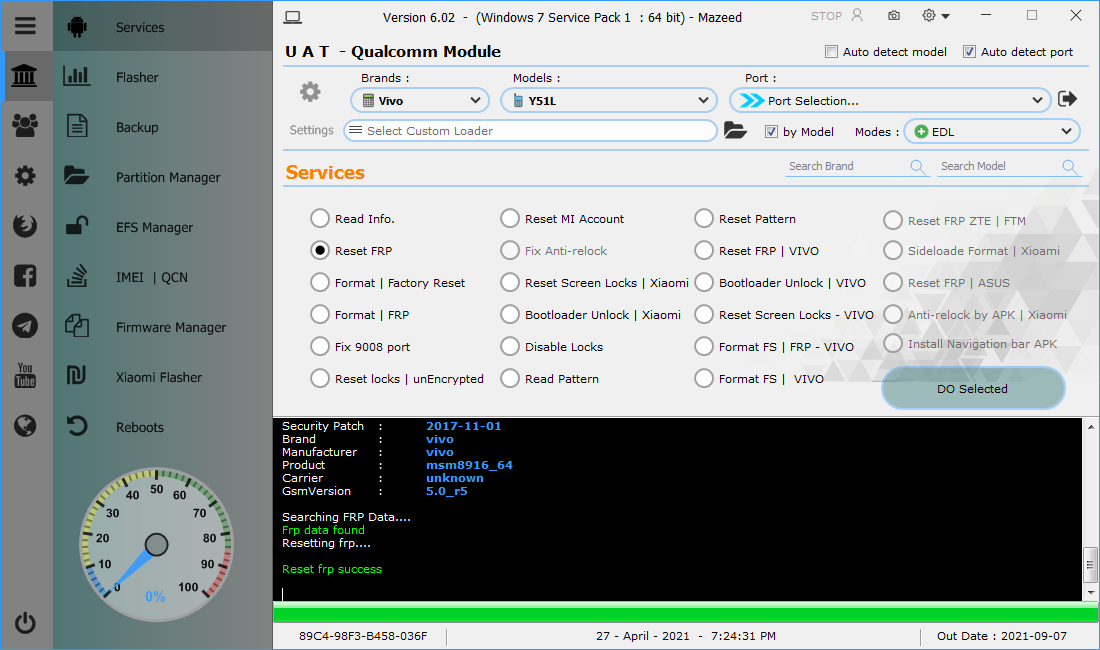Select Read Pattern radio option
Viewport: 1100px width, 650px height.
point(510,379)
